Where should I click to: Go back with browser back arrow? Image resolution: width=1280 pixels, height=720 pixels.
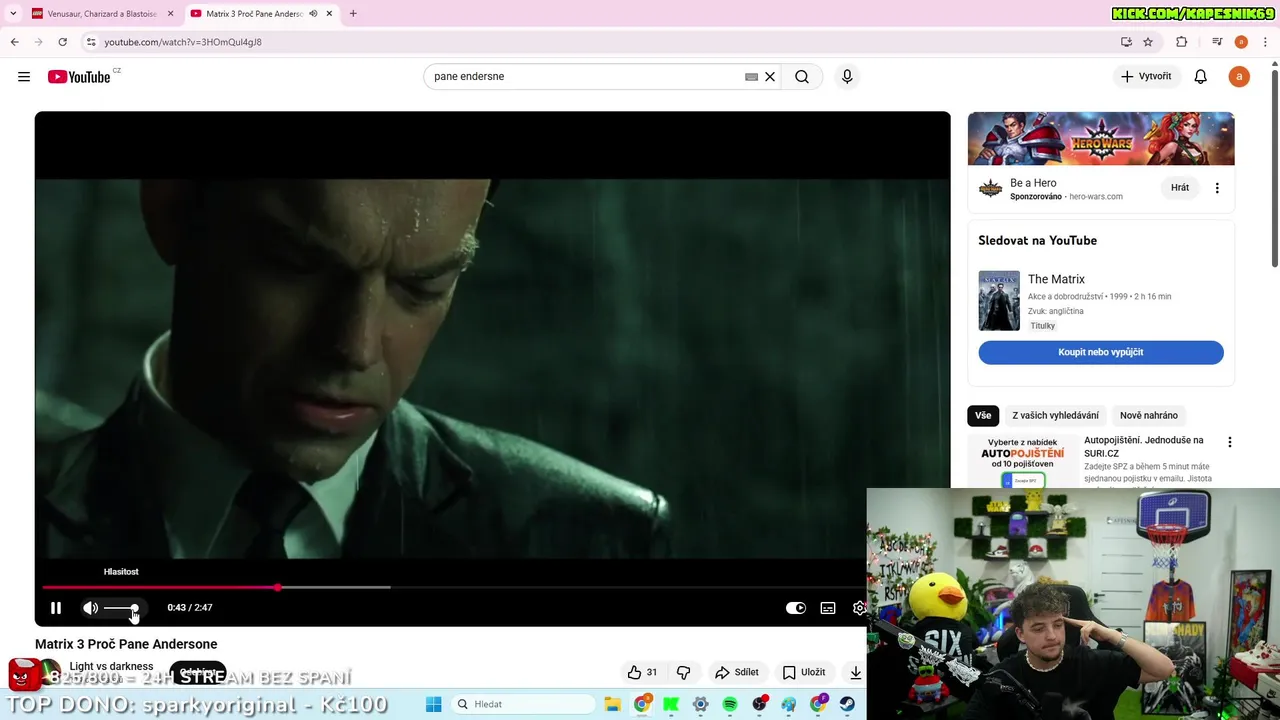(x=14, y=42)
